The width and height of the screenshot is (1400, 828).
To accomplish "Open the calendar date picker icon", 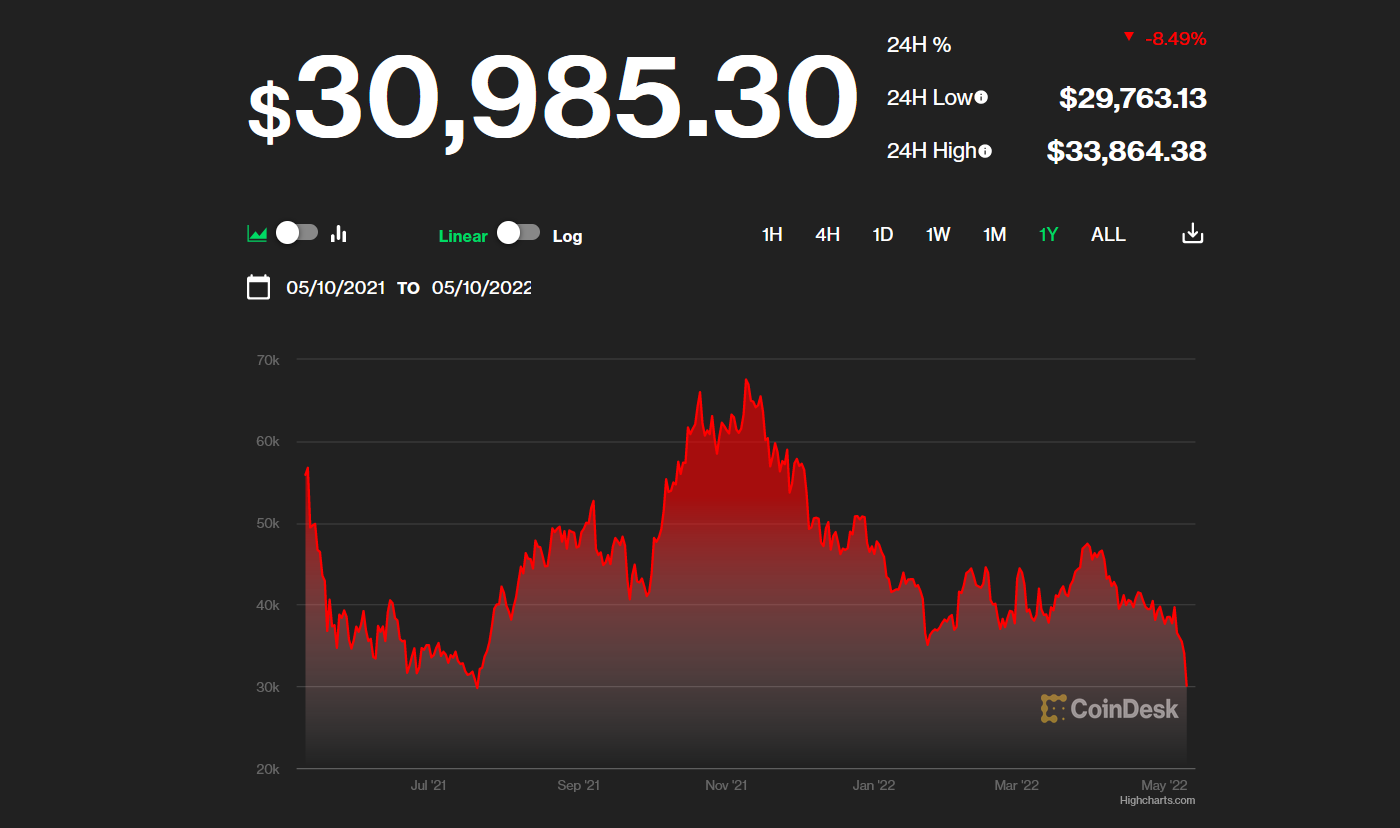I will [258, 287].
